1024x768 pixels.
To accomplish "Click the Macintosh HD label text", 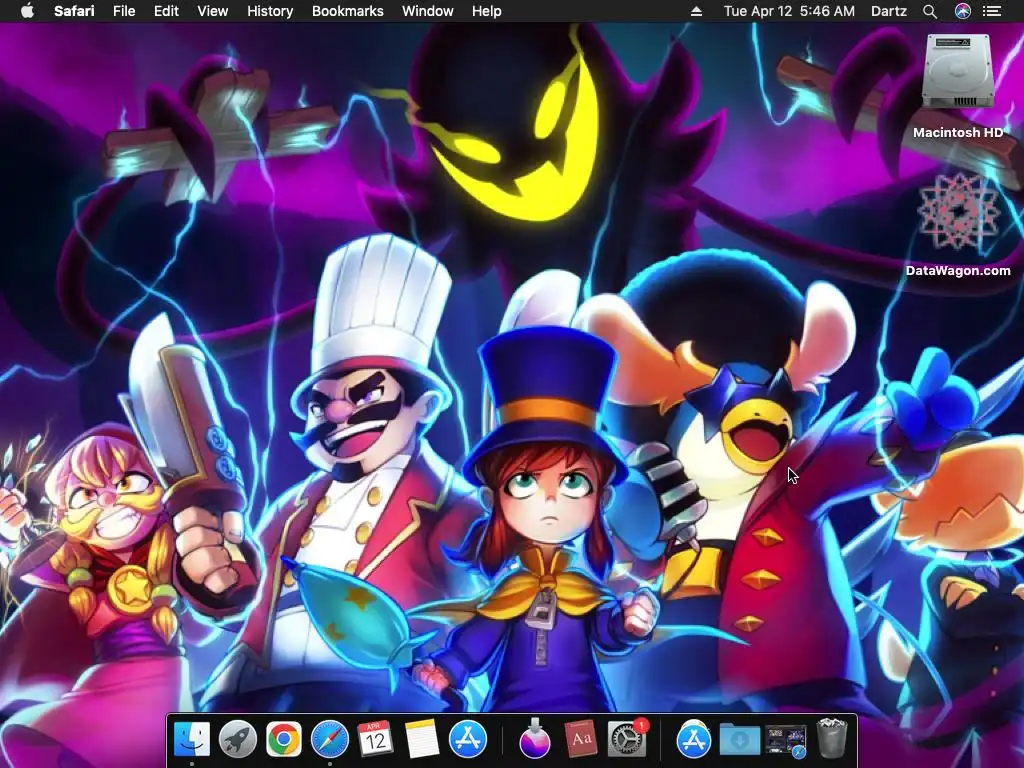I will (958, 133).
